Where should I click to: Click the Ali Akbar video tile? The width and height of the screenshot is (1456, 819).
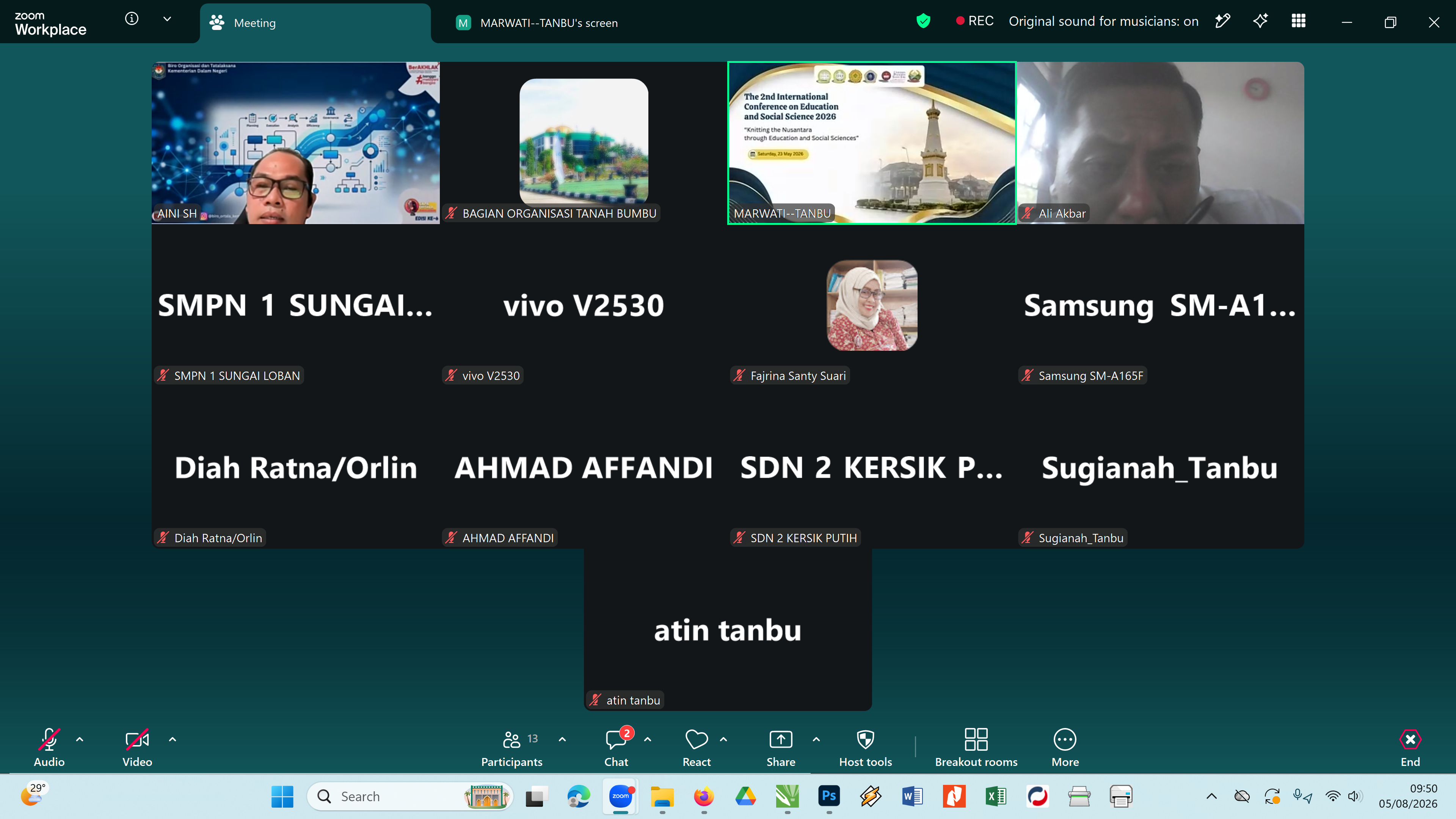pyautogui.click(x=1160, y=143)
